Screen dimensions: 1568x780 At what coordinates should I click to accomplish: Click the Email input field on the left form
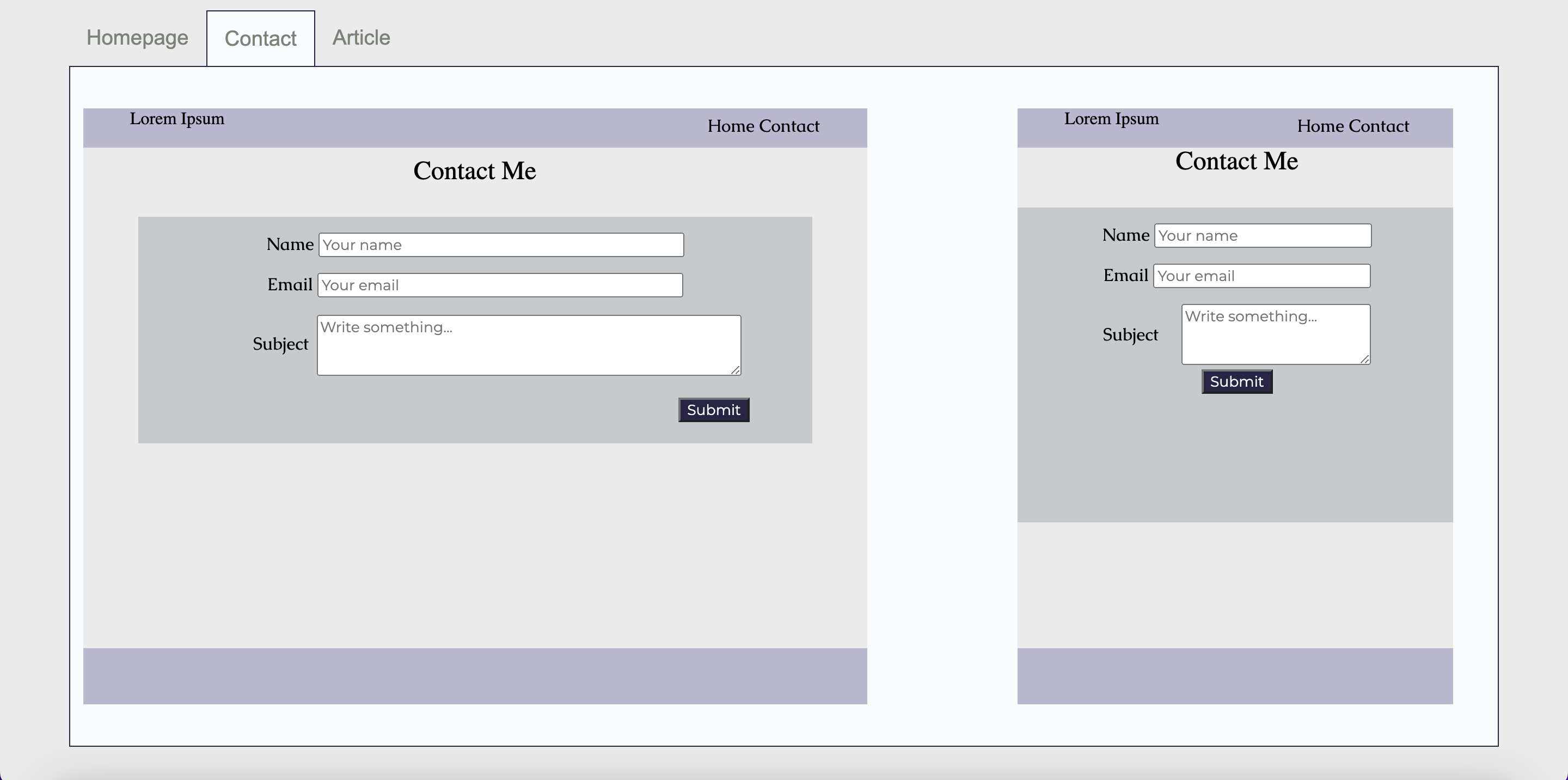tap(500, 284)
